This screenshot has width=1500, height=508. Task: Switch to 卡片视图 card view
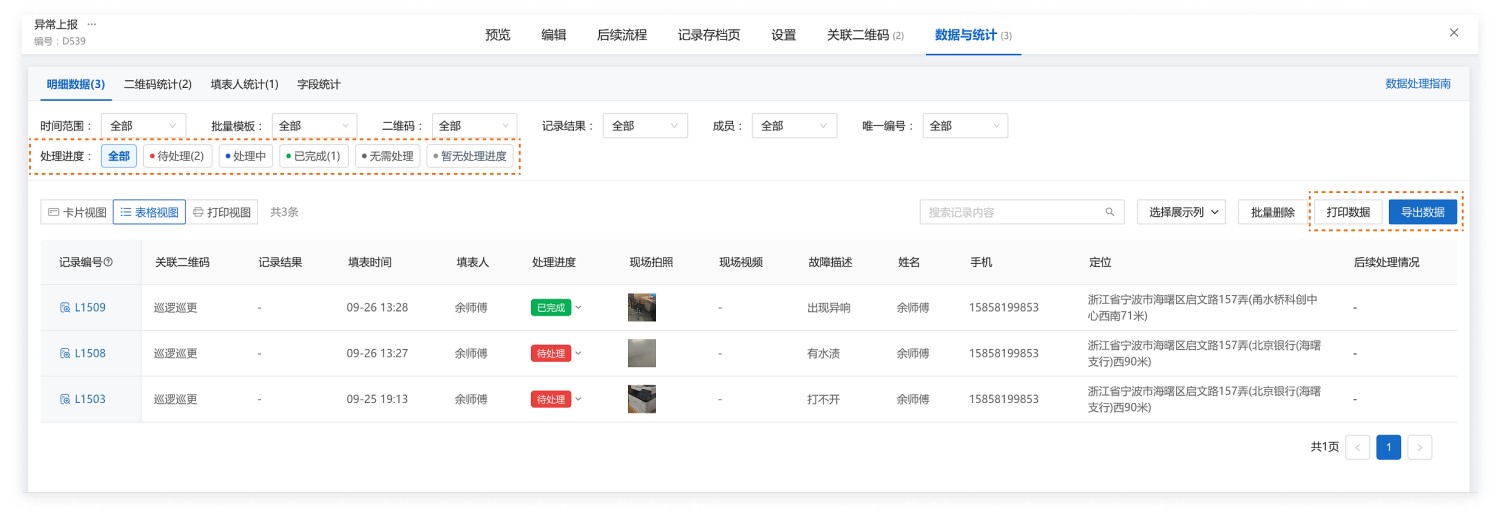click(77, 212)
